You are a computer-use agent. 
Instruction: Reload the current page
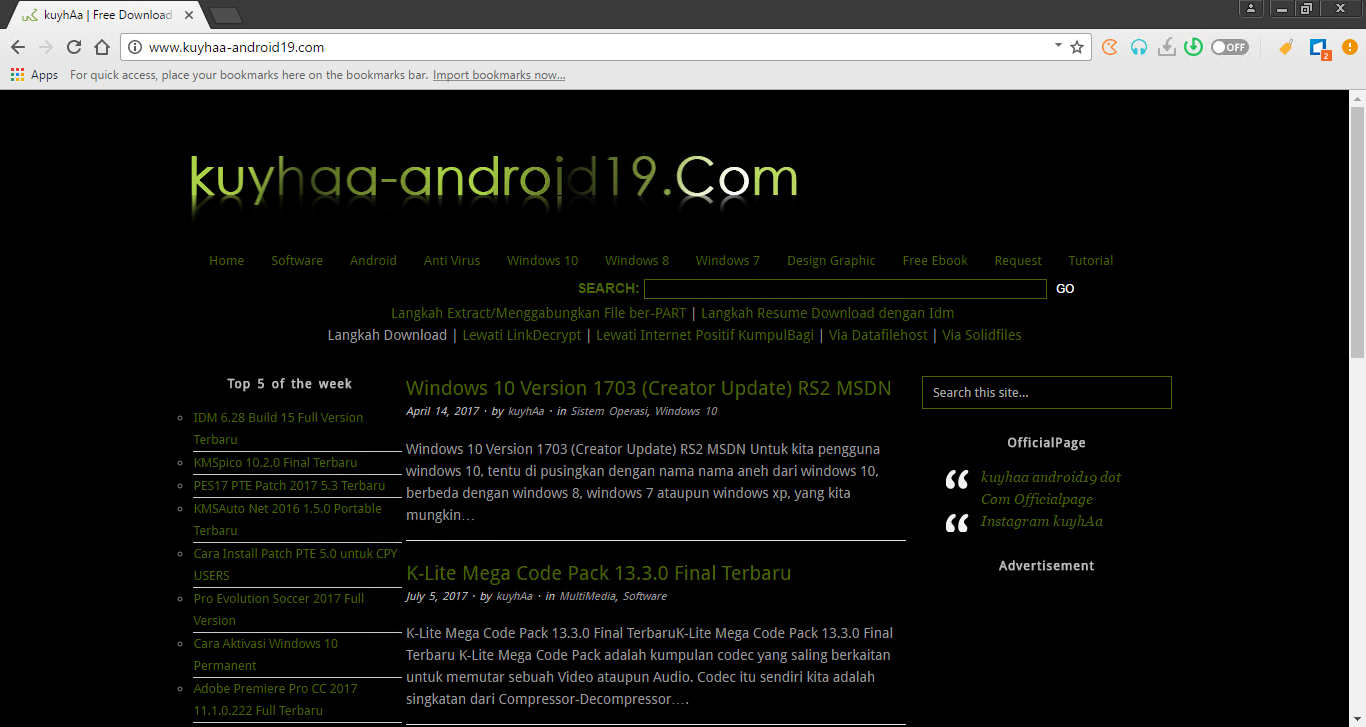click(73, 47)
